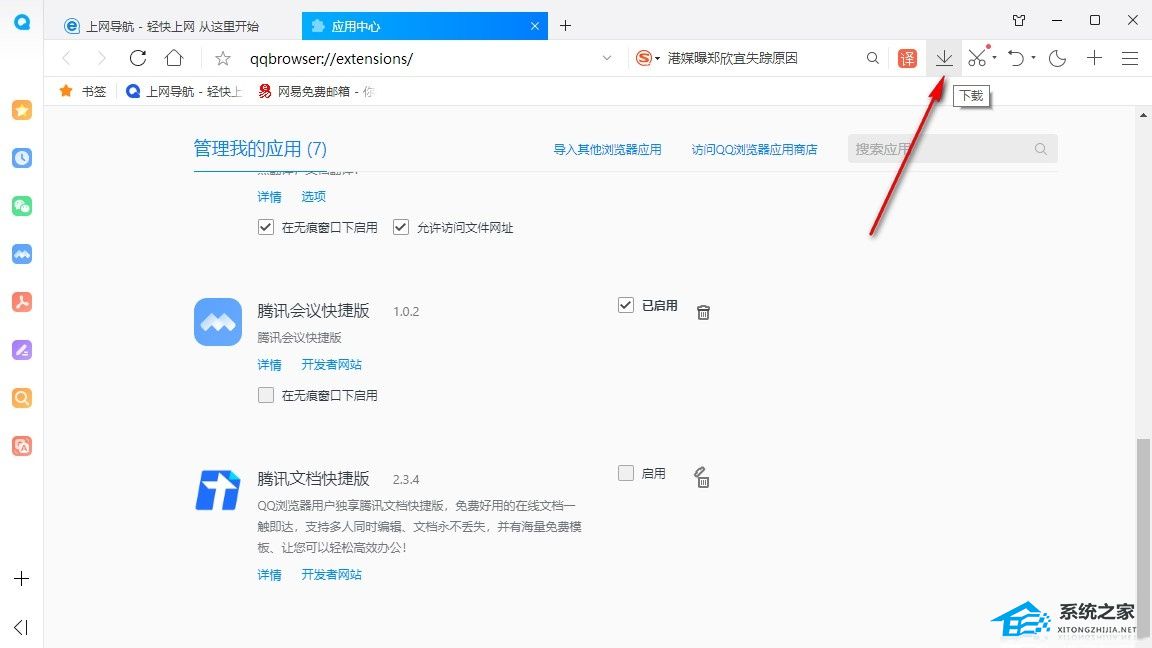This screenshot has width=1152, height=648.
Task: Open 开发者网站 for 腾讯会议快捷版
Action: (331, 364)
